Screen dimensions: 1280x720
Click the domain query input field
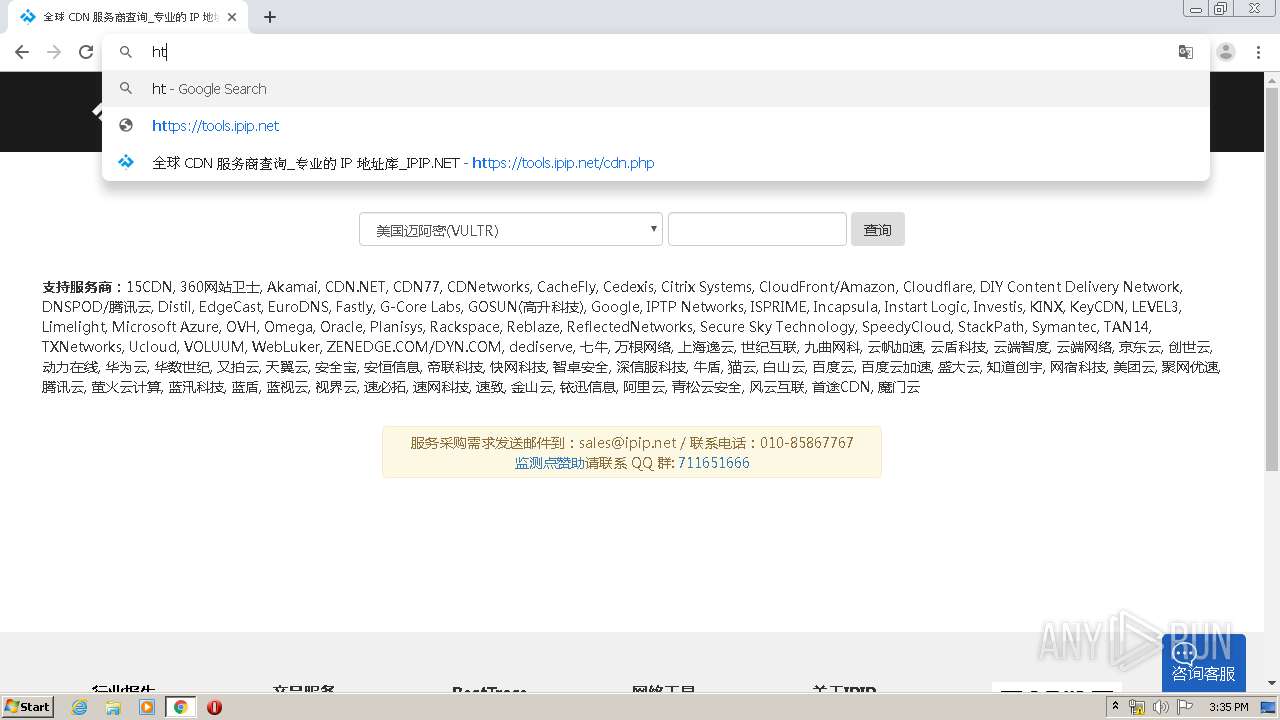point(757,229)
